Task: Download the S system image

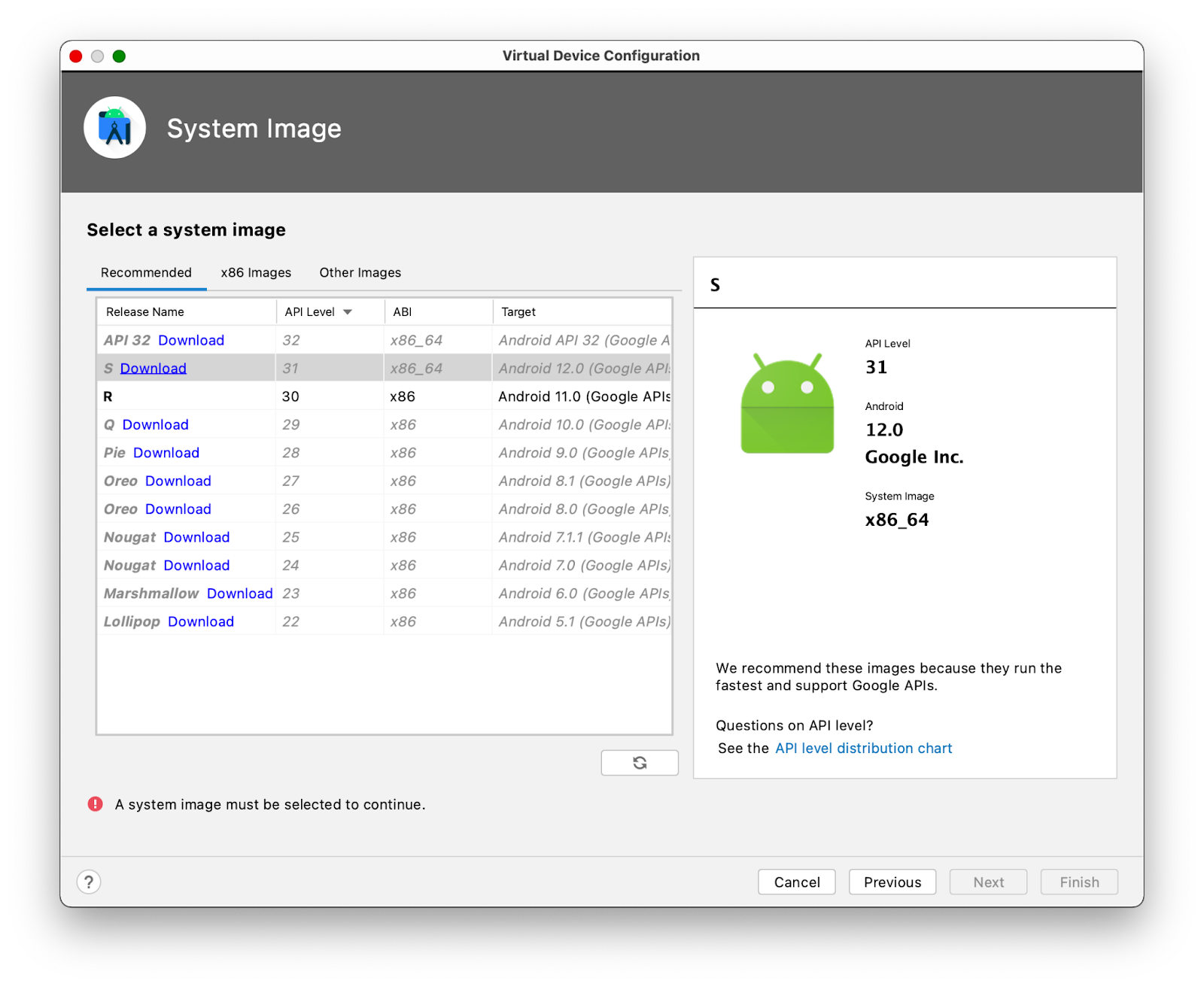Action: coord(154,368)
